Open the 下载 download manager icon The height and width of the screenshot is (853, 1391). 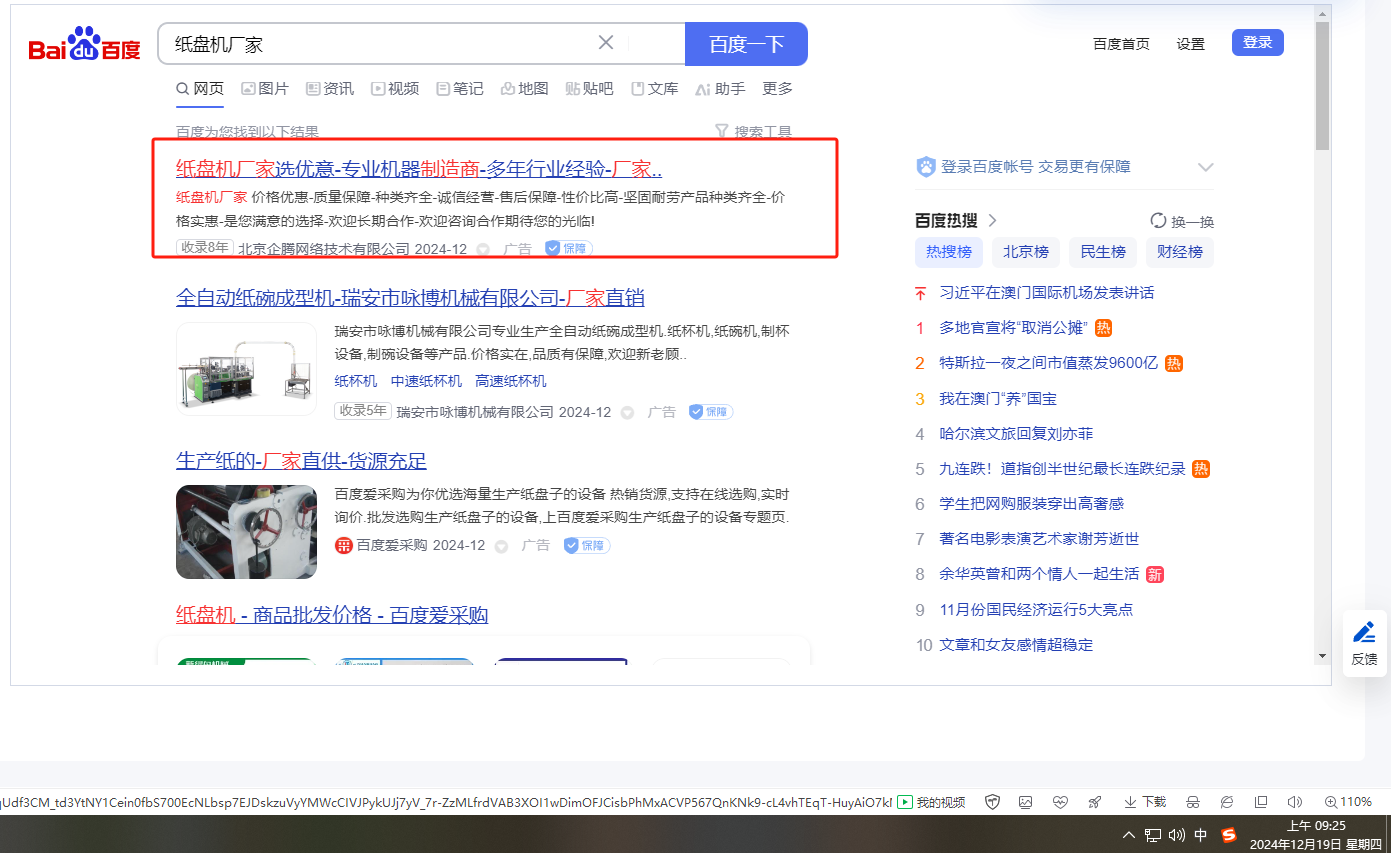click(x=1145, y=802)
